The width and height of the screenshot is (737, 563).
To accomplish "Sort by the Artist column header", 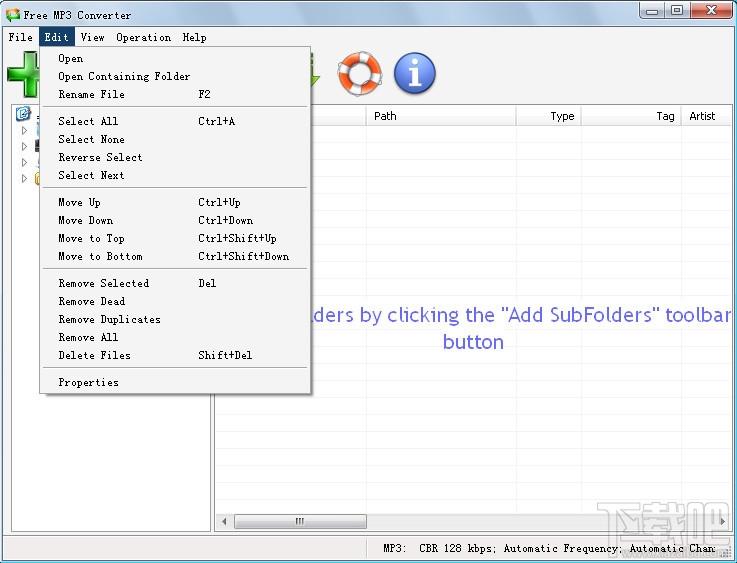I will coord(706,116).
